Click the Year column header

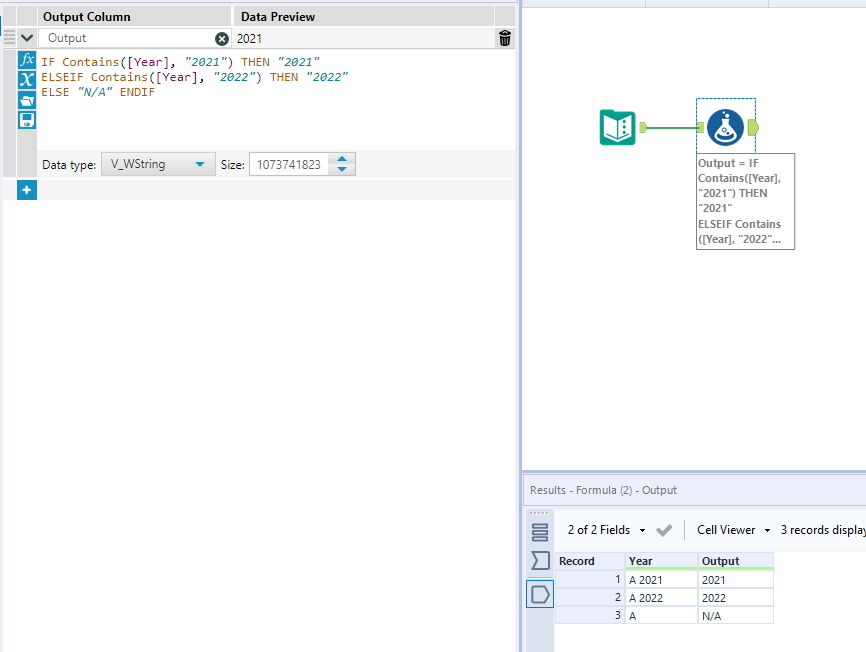[x=660, y=561]
